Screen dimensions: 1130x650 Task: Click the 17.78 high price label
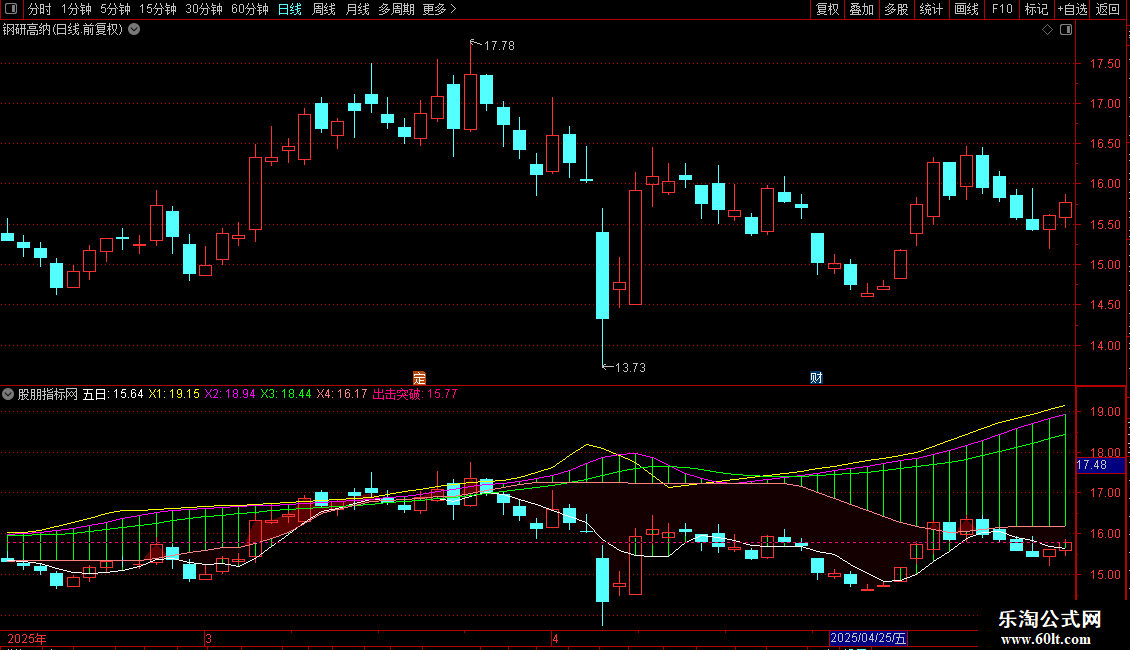(x=499, y=45)
